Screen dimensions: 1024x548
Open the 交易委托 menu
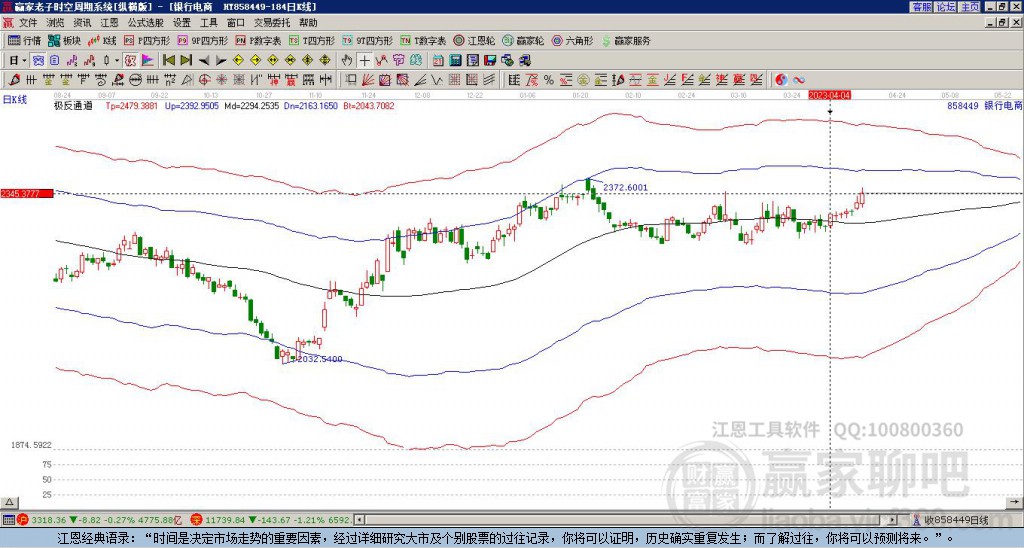click(x=272, y=23)
